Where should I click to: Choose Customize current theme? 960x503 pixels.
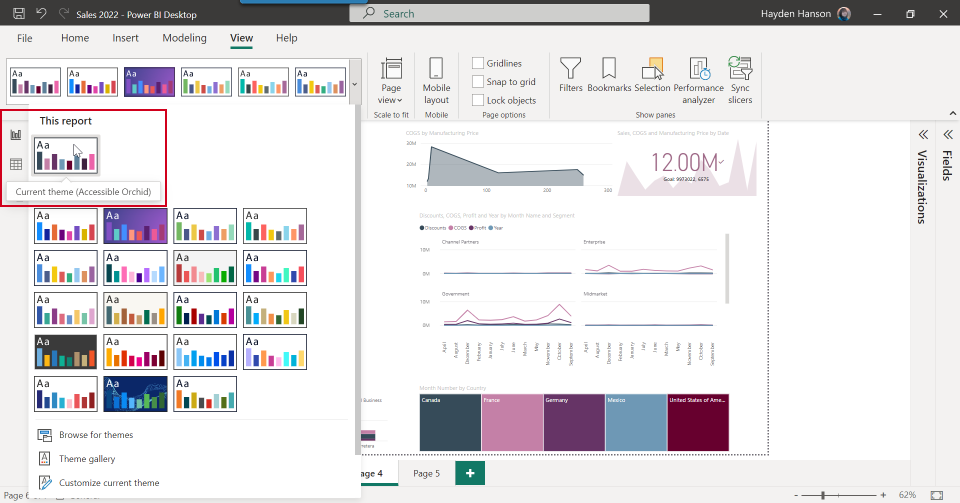click(109, 483)
